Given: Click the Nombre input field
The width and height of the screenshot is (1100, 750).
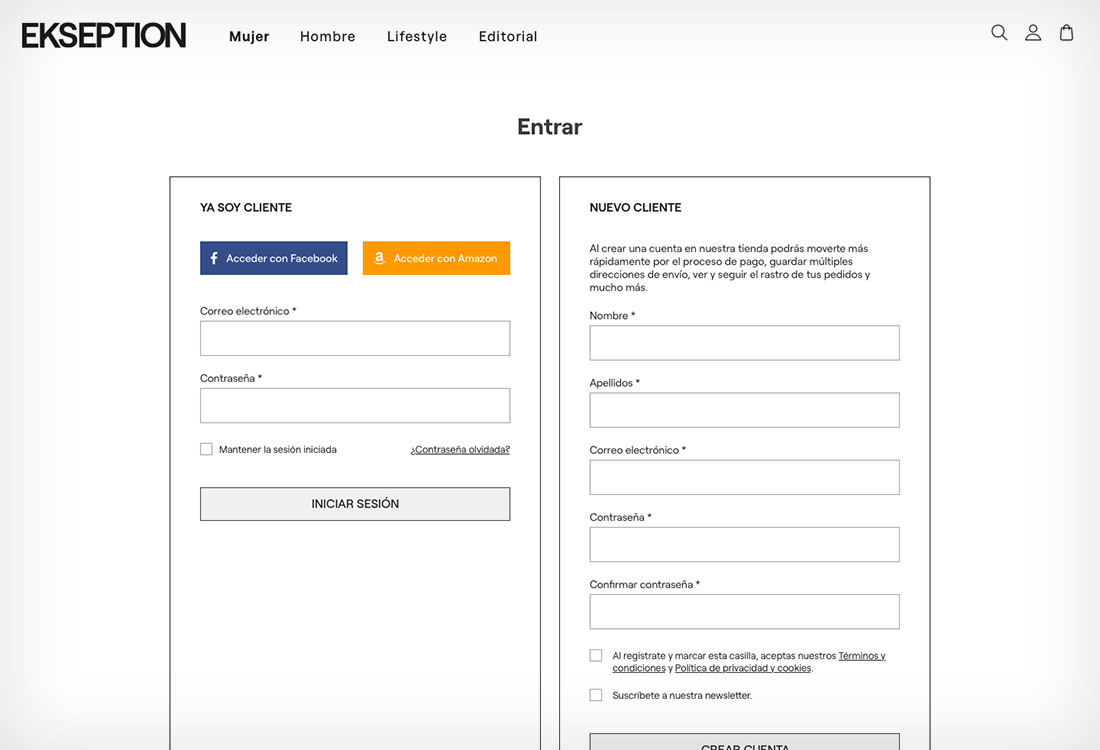Looking at the screenshot, I should point(745,343).
